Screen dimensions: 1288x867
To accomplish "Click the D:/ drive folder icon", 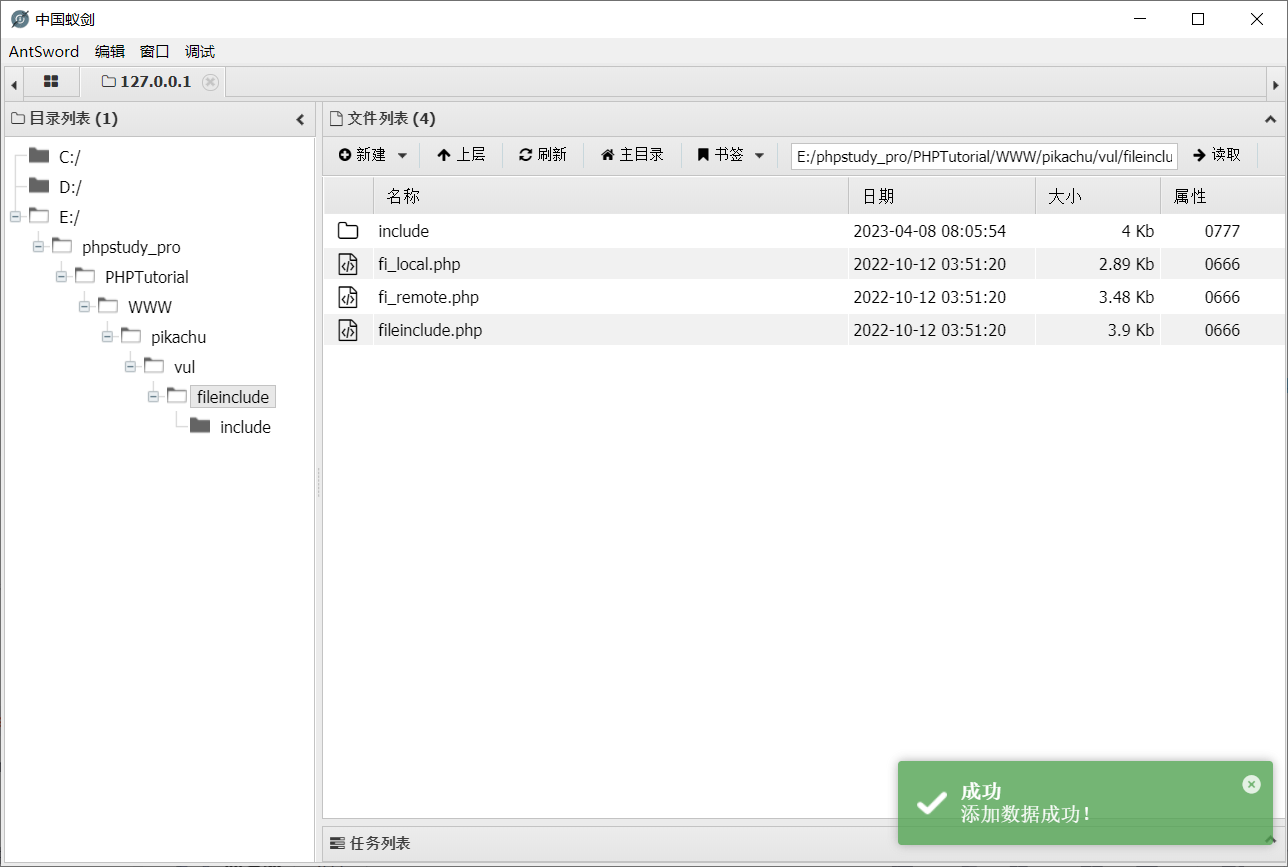I will click(39, 186).
